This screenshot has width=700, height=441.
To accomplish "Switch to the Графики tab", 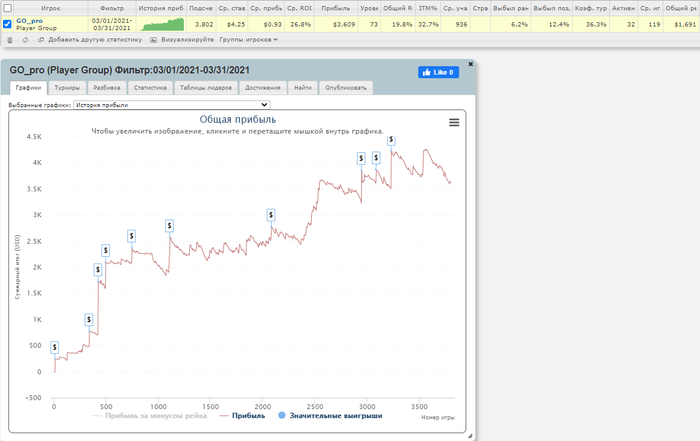I will pyautogui.click(x=28, y=88).
